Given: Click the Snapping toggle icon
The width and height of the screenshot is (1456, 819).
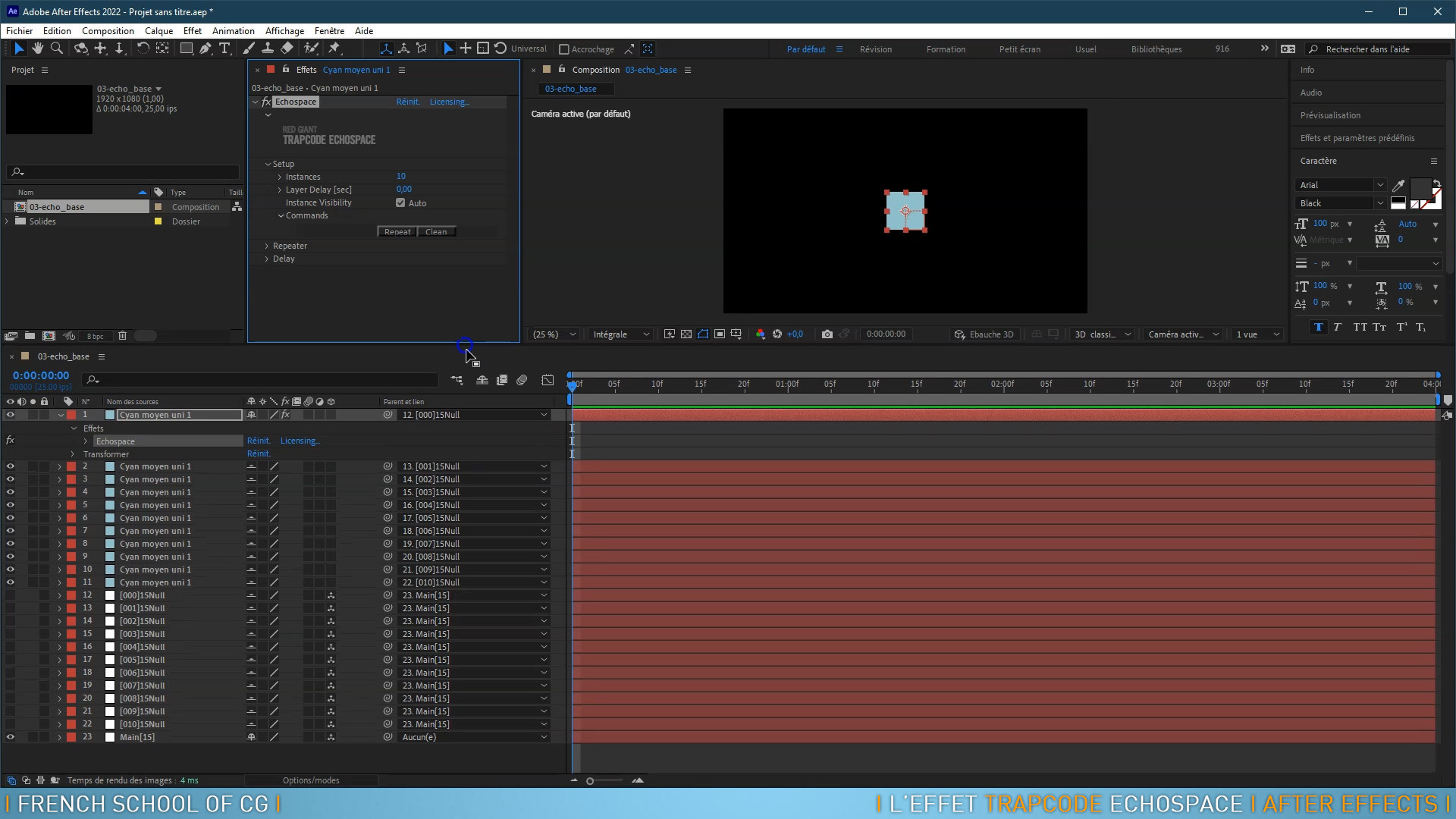Looking at the screenshot, I should 563,49.
